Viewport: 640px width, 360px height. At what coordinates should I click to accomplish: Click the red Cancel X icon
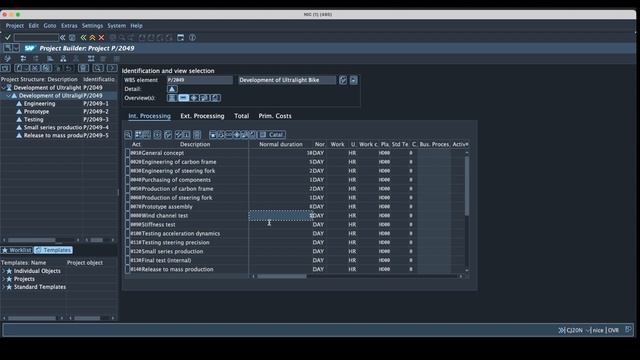tap(101, 38)
